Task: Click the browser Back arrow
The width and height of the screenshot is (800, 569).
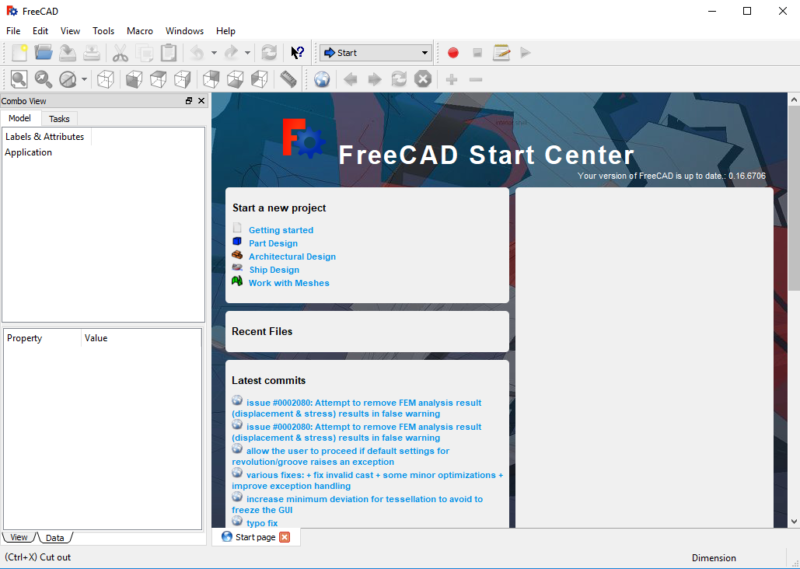Action: 351,79
